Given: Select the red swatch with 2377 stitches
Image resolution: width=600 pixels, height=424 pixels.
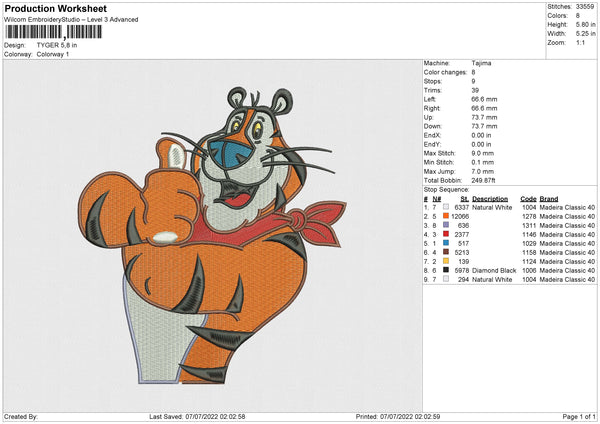Looking at the screenshot, I should 446,234.
